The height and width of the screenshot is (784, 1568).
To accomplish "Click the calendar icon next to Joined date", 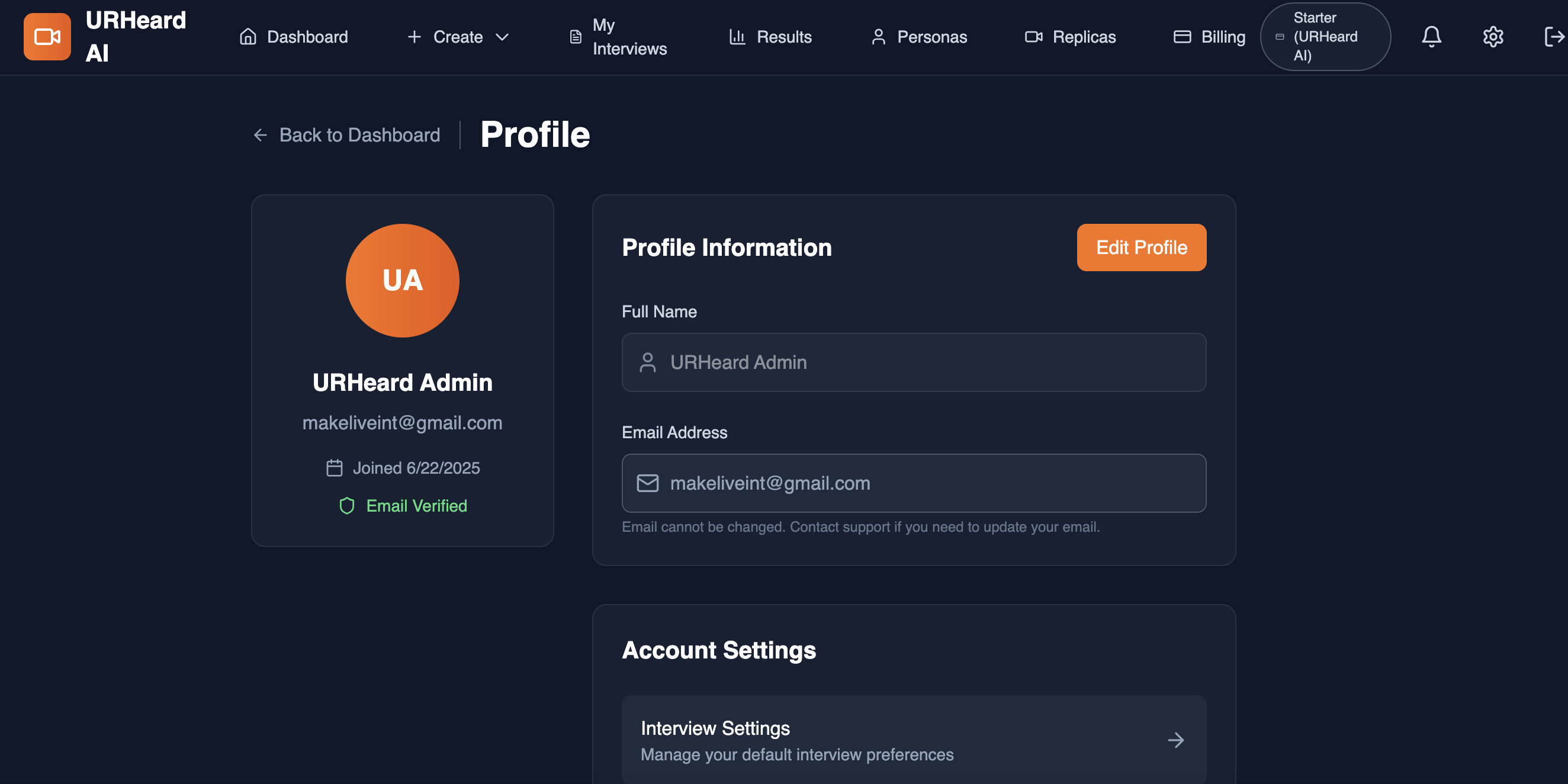I will 334,468.
